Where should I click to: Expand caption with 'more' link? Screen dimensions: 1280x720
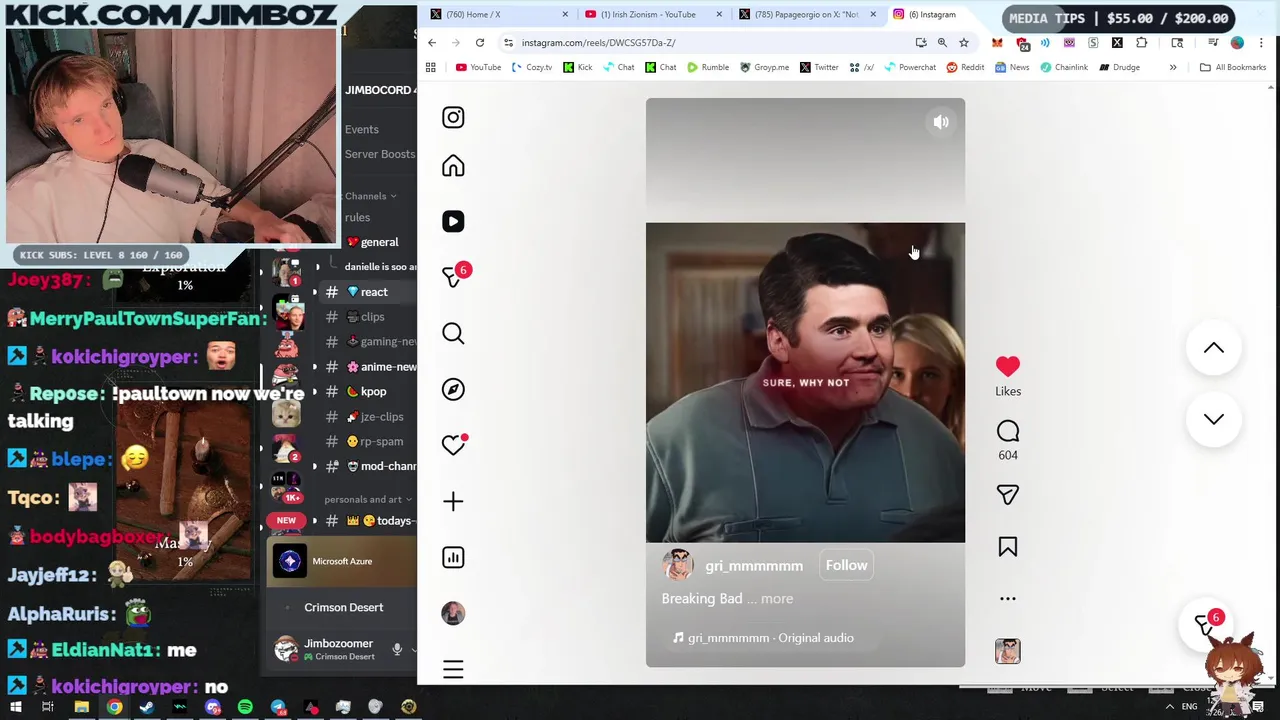pyautogui.click(x=777, y=599)
